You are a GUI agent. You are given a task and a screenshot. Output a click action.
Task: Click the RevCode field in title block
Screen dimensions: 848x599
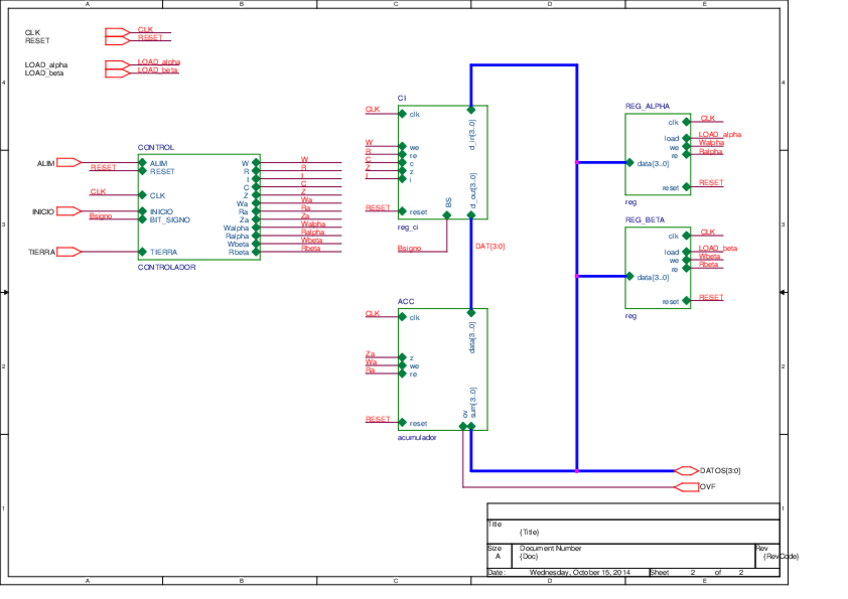780,556
